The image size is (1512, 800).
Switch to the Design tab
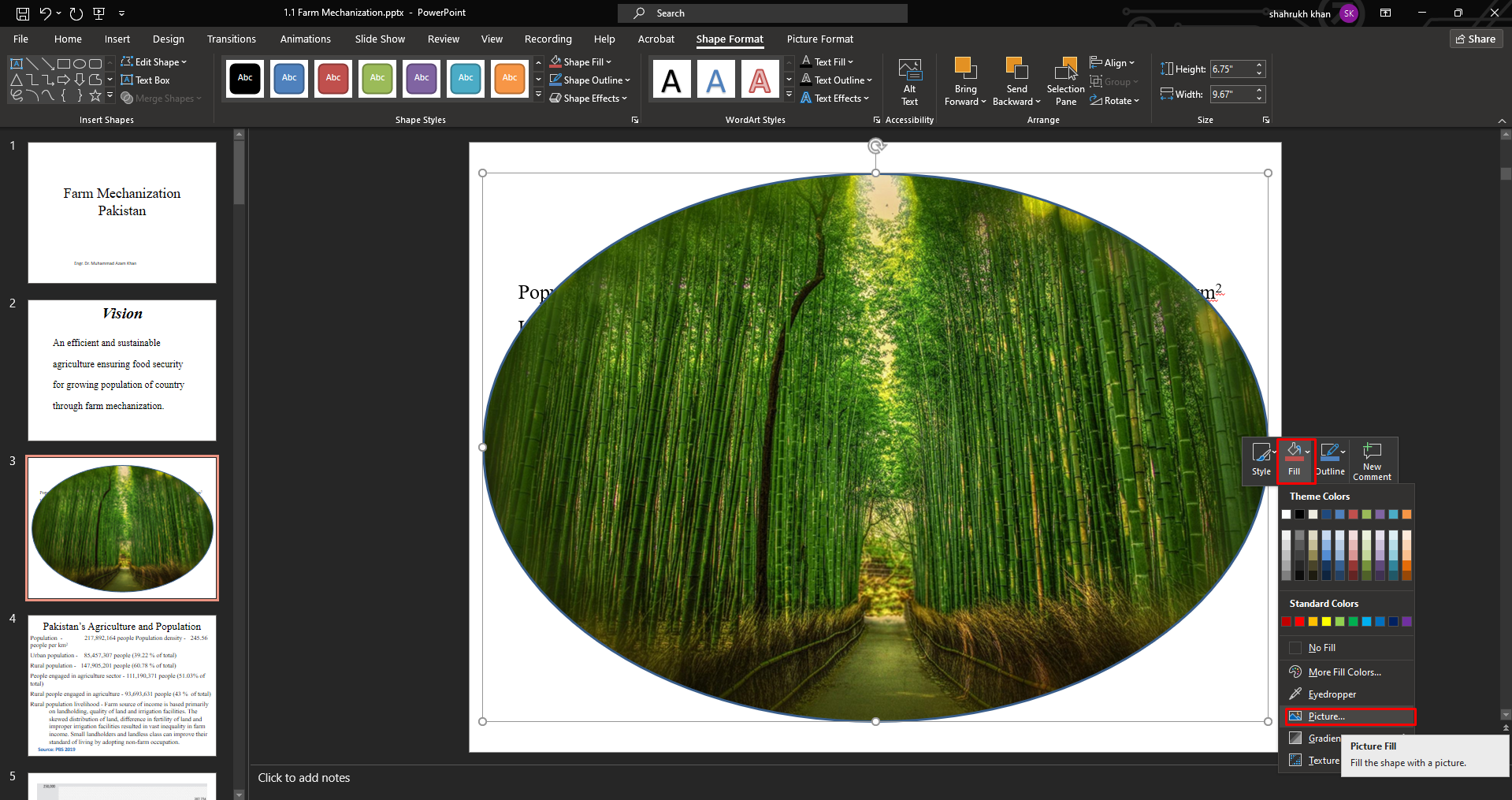(169, 39)
